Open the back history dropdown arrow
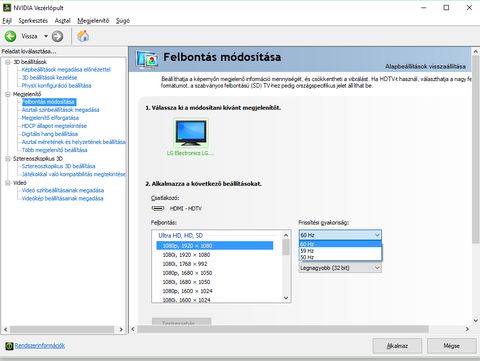The height and width of the screenshot is (361, 480). tap(46, 36)
